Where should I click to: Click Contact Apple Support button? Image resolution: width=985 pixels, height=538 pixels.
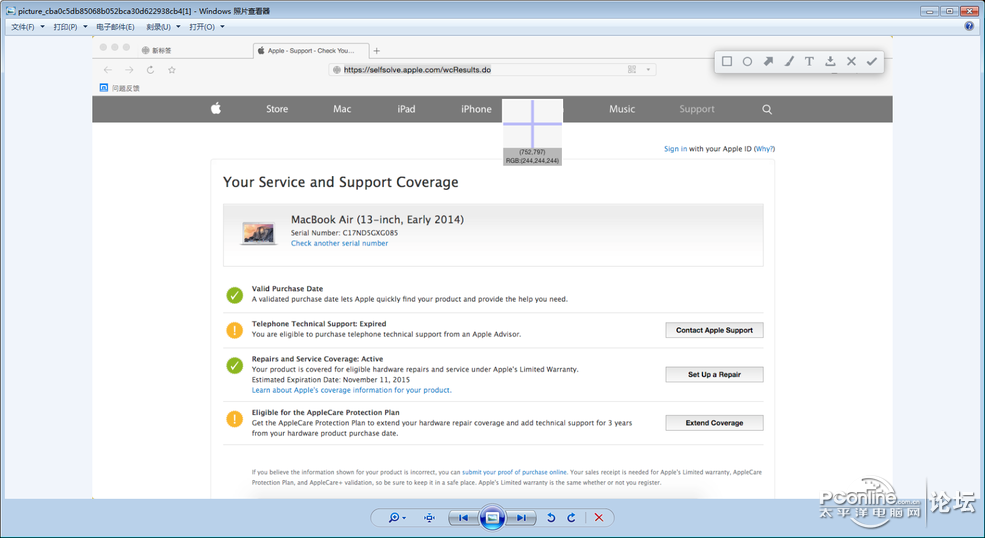tap(714, 330)
